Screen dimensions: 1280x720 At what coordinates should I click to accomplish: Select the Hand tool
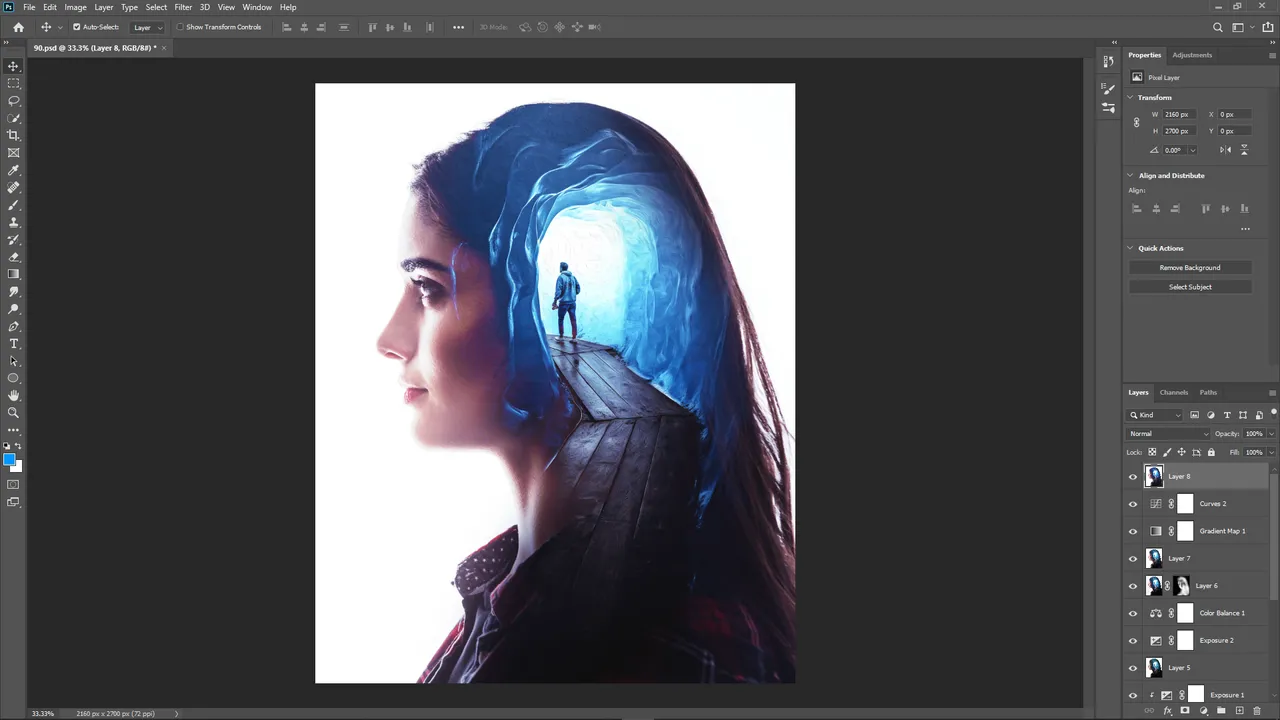pos(13,396)
